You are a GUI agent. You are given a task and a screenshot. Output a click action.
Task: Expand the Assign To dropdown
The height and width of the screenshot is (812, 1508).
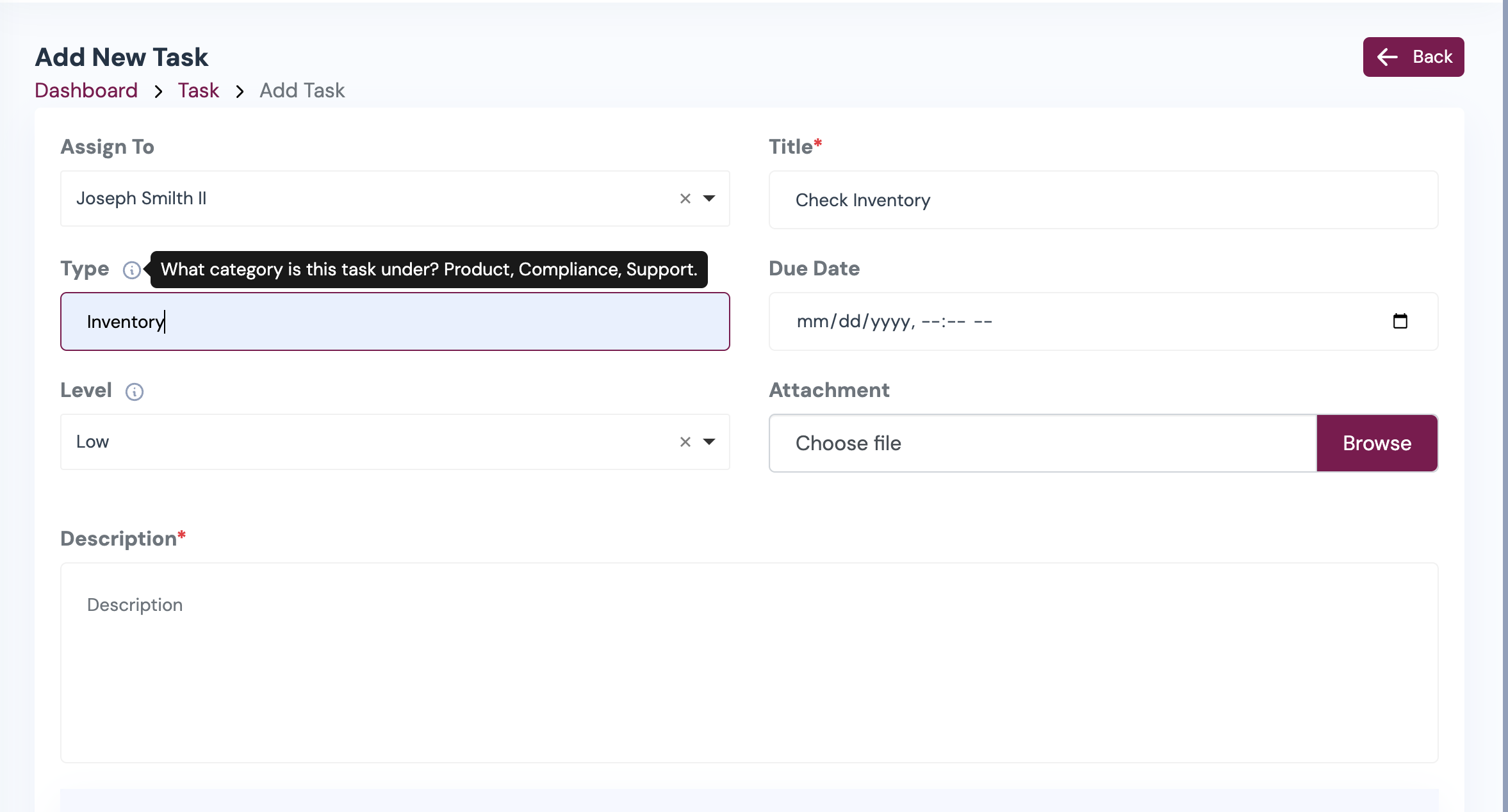point(709,199)
